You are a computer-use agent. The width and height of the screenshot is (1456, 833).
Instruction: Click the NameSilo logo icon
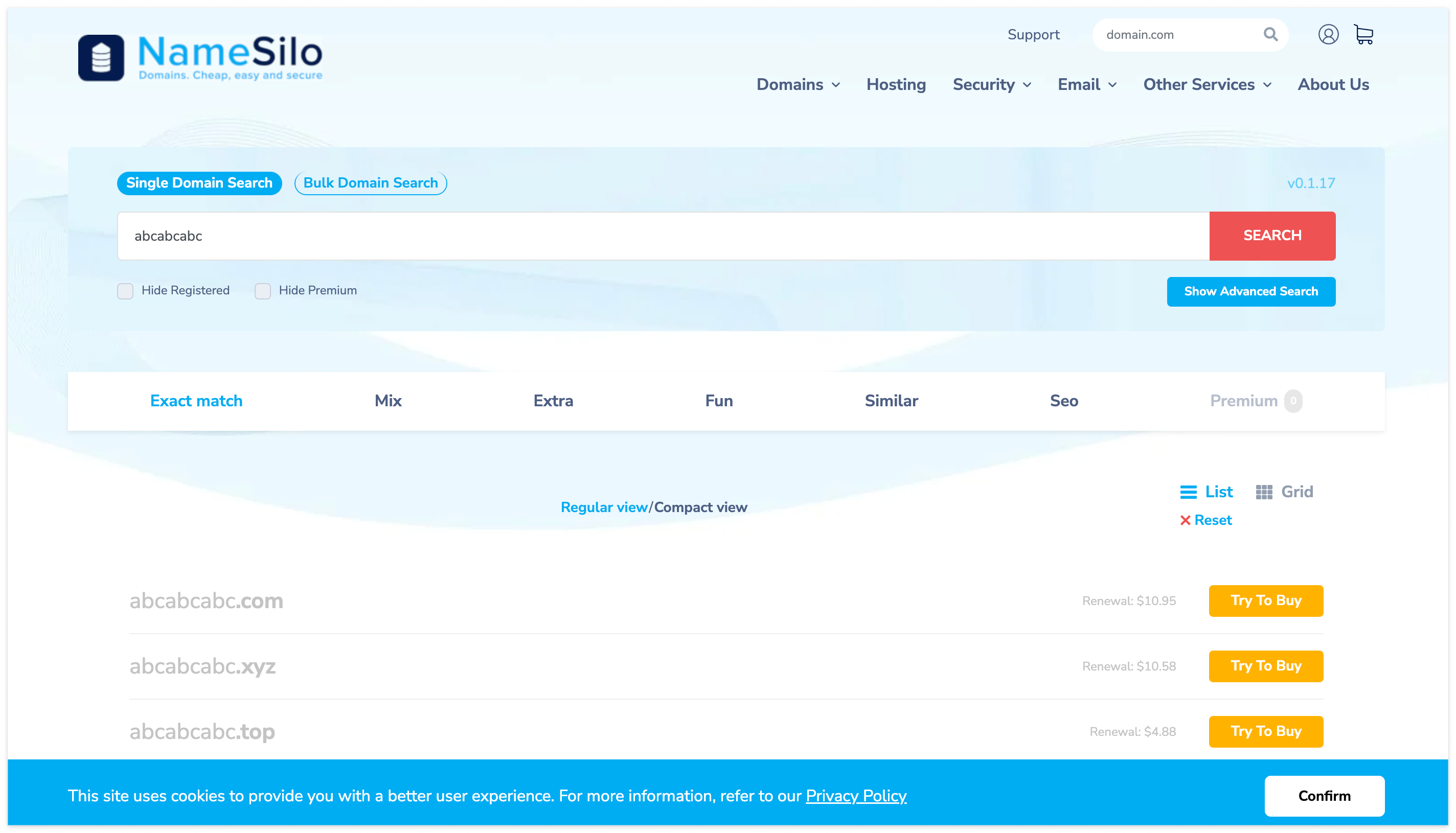click(x=101, y=57)
